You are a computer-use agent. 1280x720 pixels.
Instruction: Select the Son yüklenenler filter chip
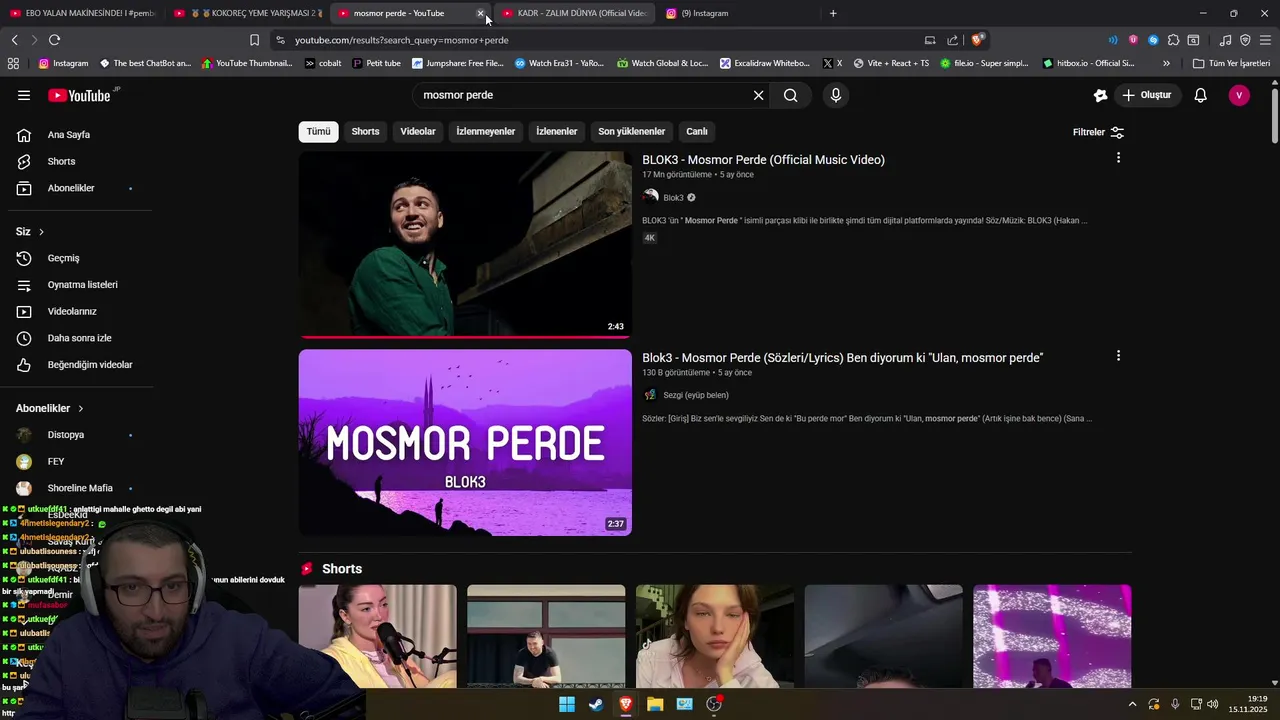tap(632, 132)
